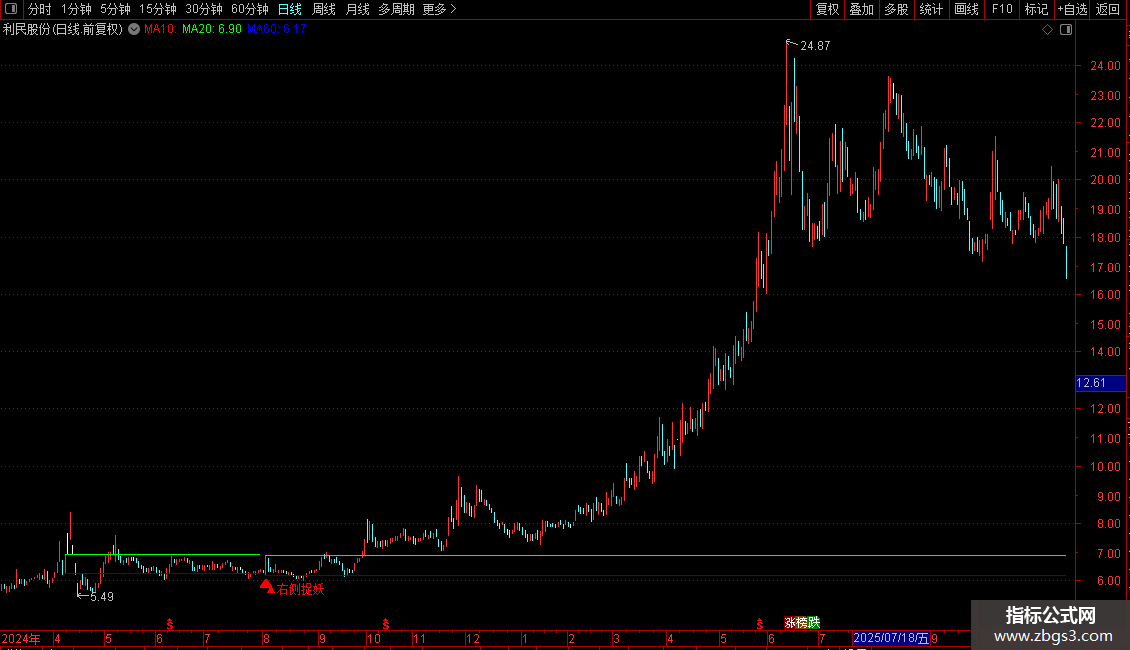Click the 20.00 price axis label
Image resolution: width=1130 pixels, height=650 pixels.
coord(1105,180)
